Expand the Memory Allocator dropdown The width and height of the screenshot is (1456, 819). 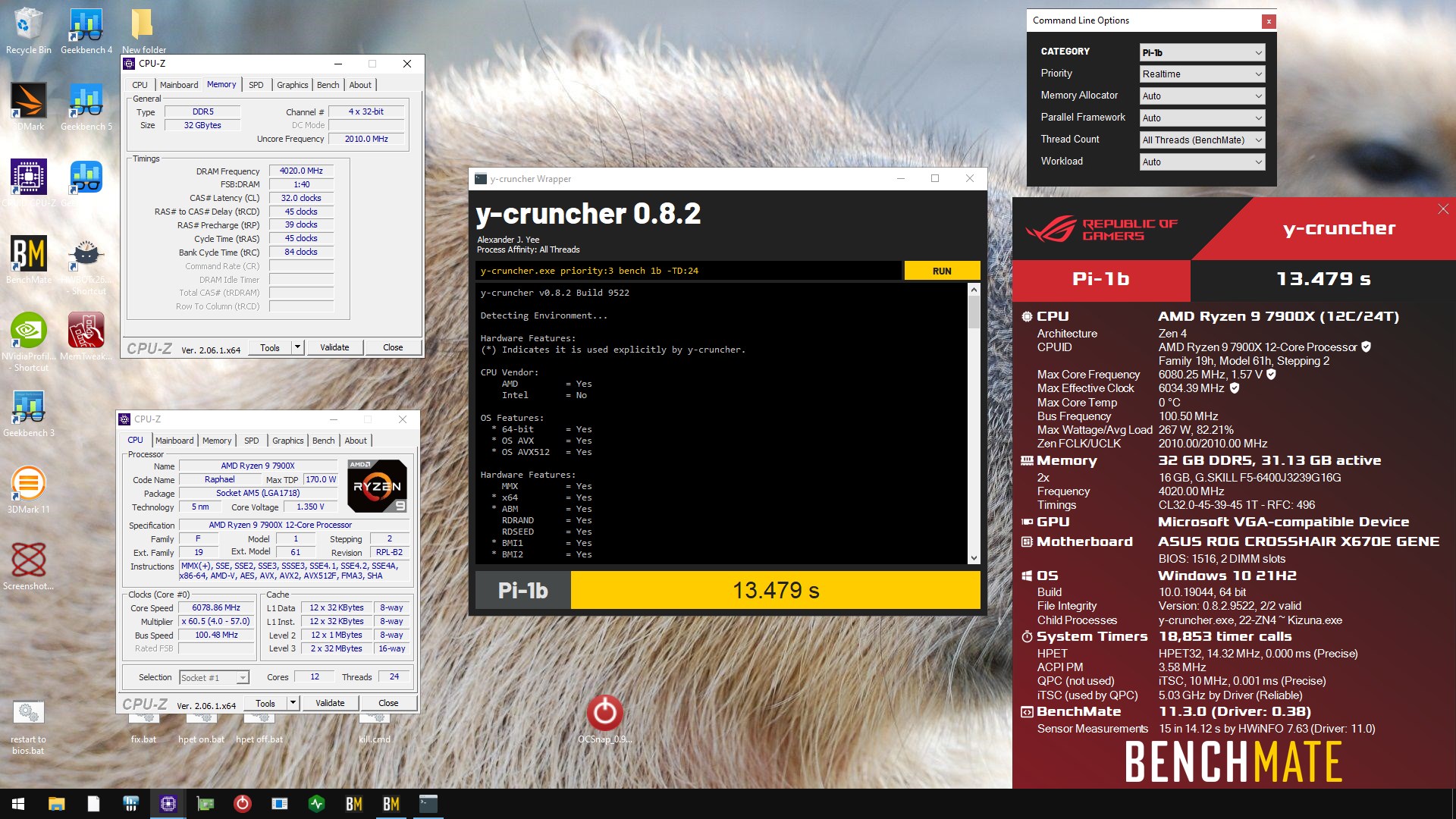point(1202,96)
